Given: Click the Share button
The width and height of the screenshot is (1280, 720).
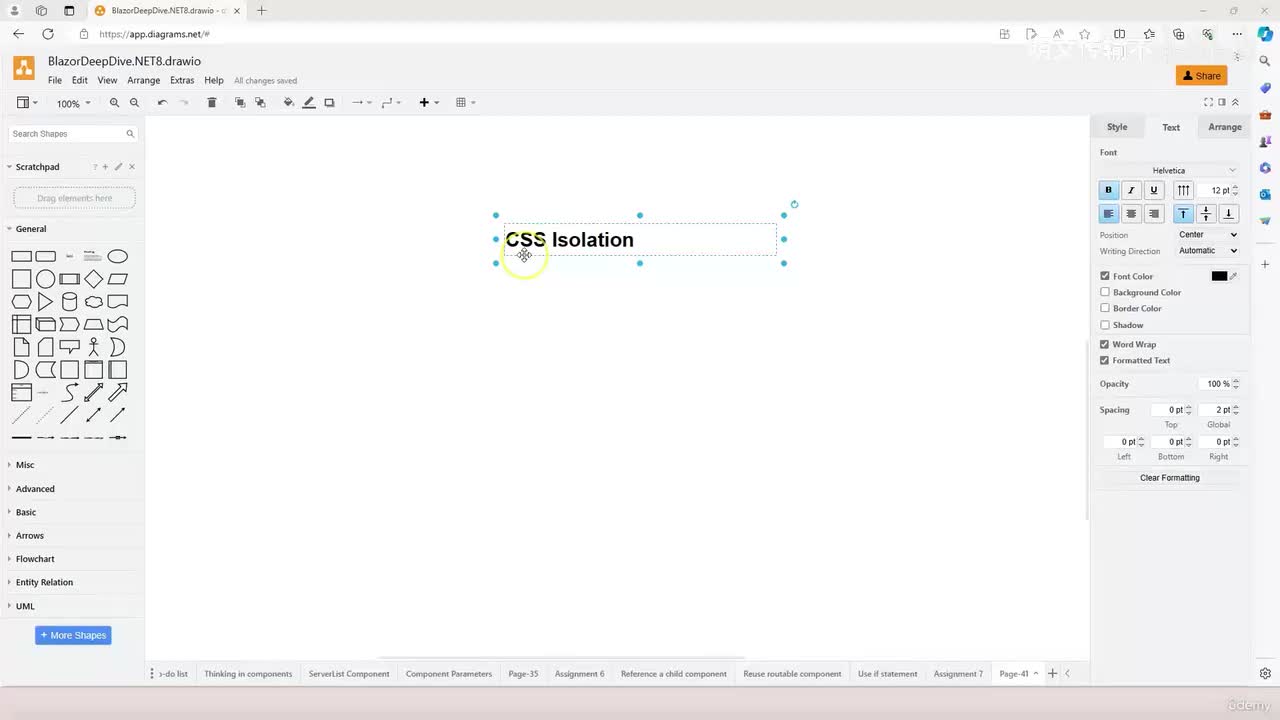Looking at the screenshot, I should tap(1202, 76).
